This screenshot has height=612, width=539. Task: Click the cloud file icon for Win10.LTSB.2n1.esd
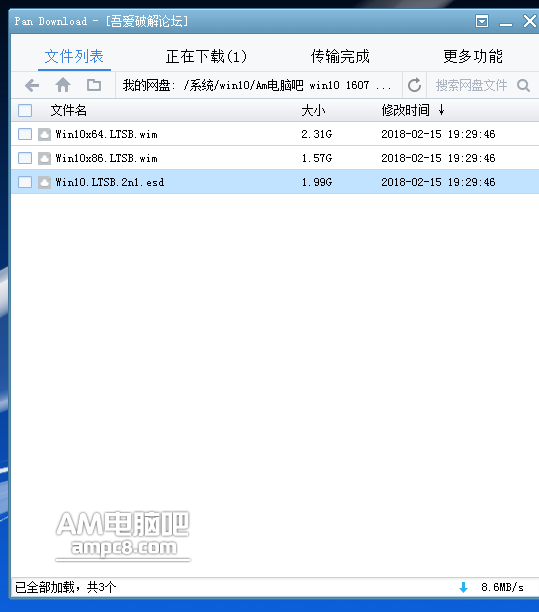44,182
